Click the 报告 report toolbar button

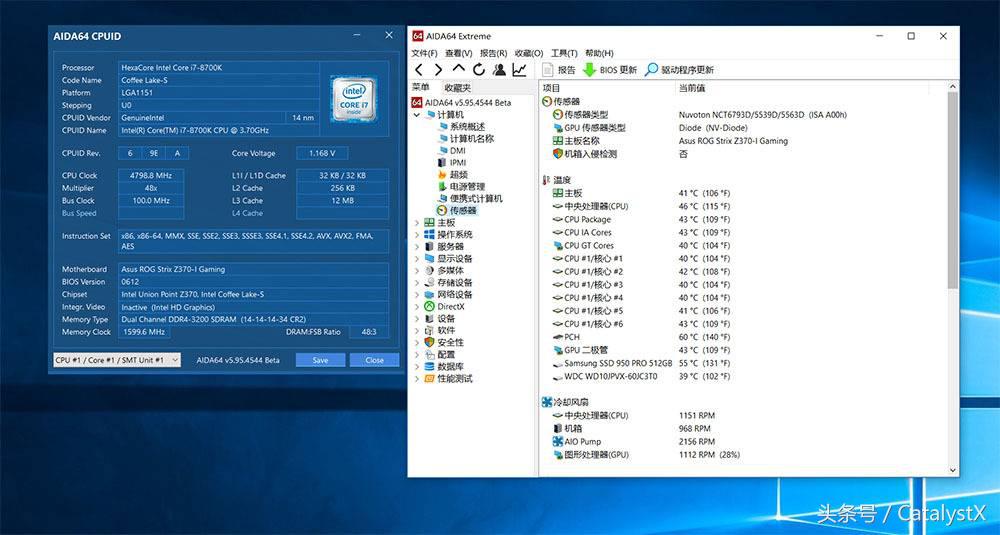pos(558,70)
